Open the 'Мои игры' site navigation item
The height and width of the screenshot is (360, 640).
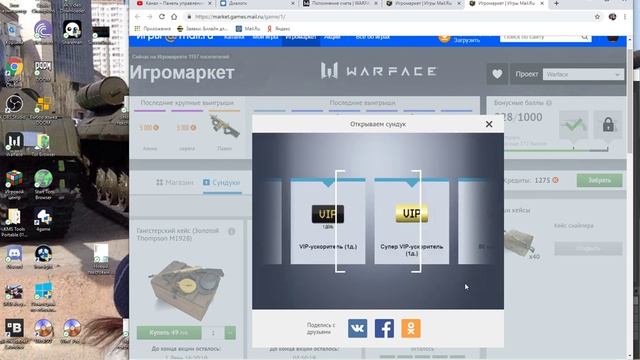(265, 38)
